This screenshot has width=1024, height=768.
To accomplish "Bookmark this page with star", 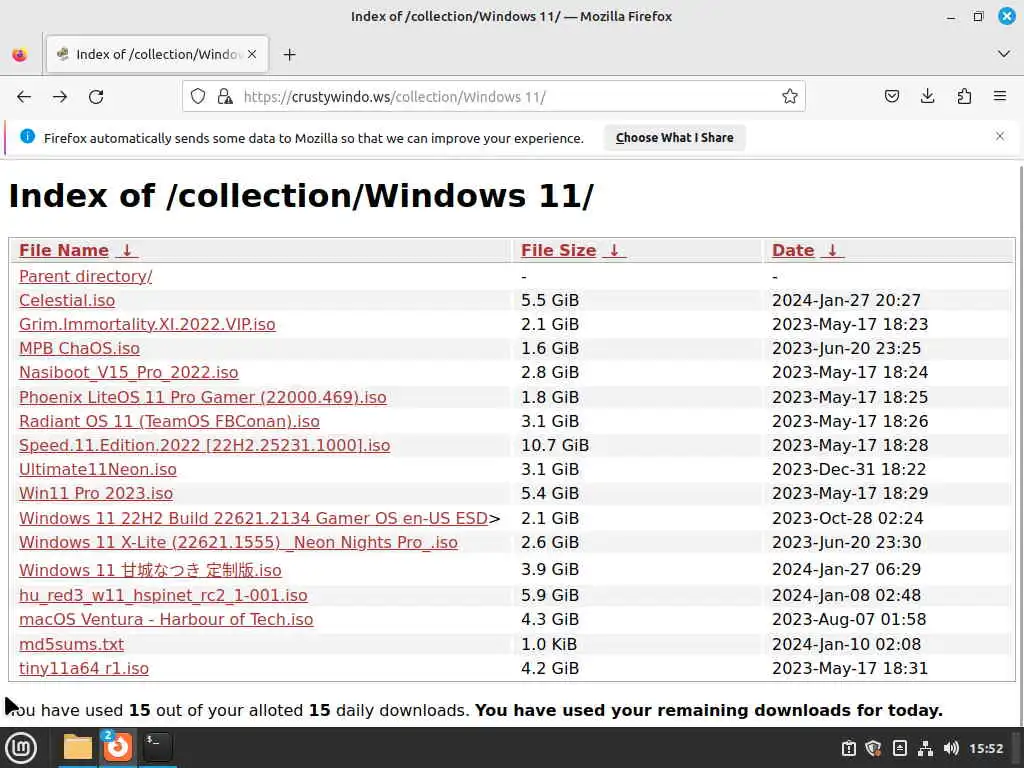I will click(x=790, y=97).
